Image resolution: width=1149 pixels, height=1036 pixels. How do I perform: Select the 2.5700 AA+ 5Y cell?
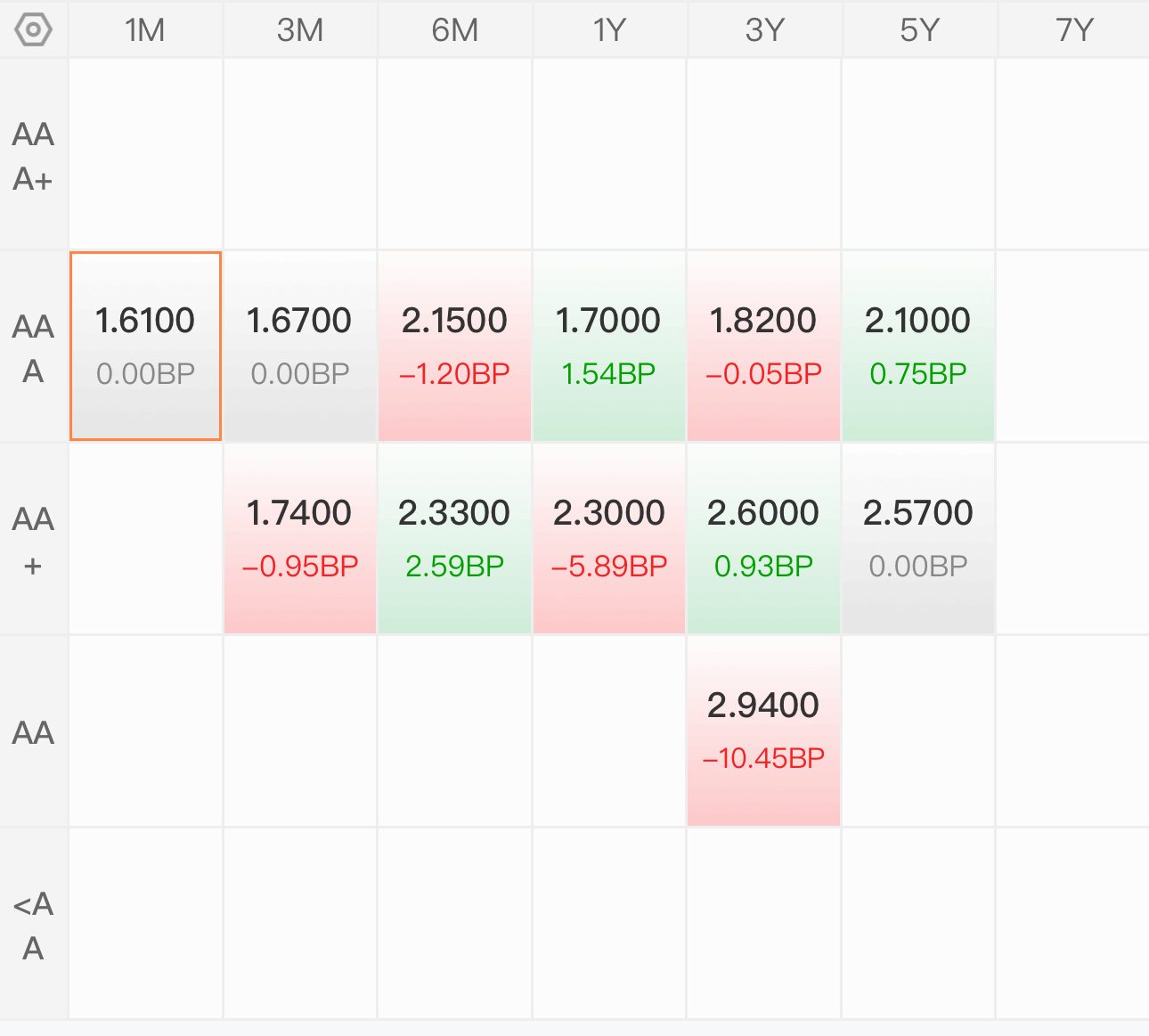917,538
